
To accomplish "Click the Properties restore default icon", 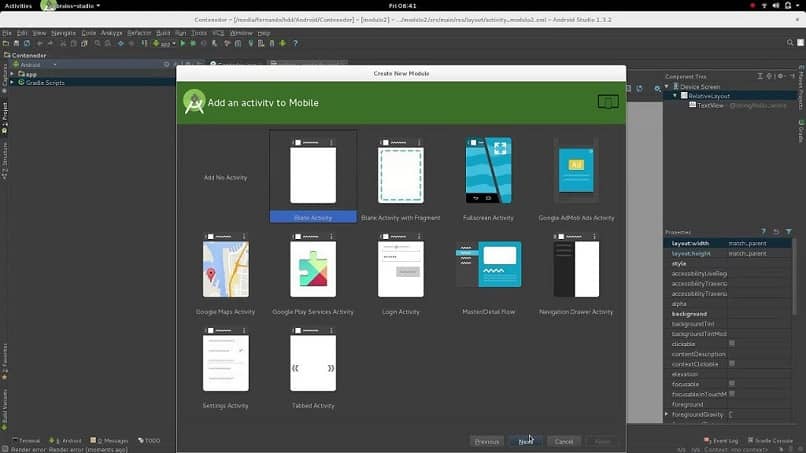I will (776, 232).
